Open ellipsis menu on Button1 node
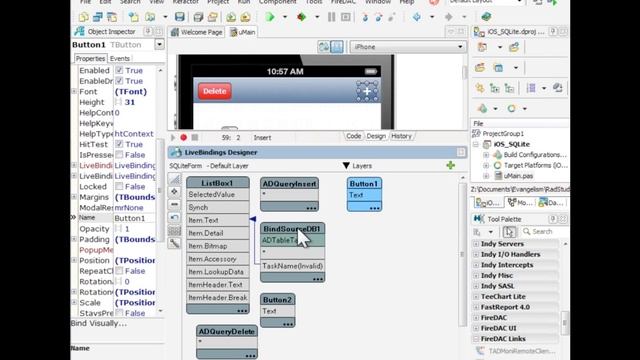Viewport: 640px width, 360px height. 375,208
